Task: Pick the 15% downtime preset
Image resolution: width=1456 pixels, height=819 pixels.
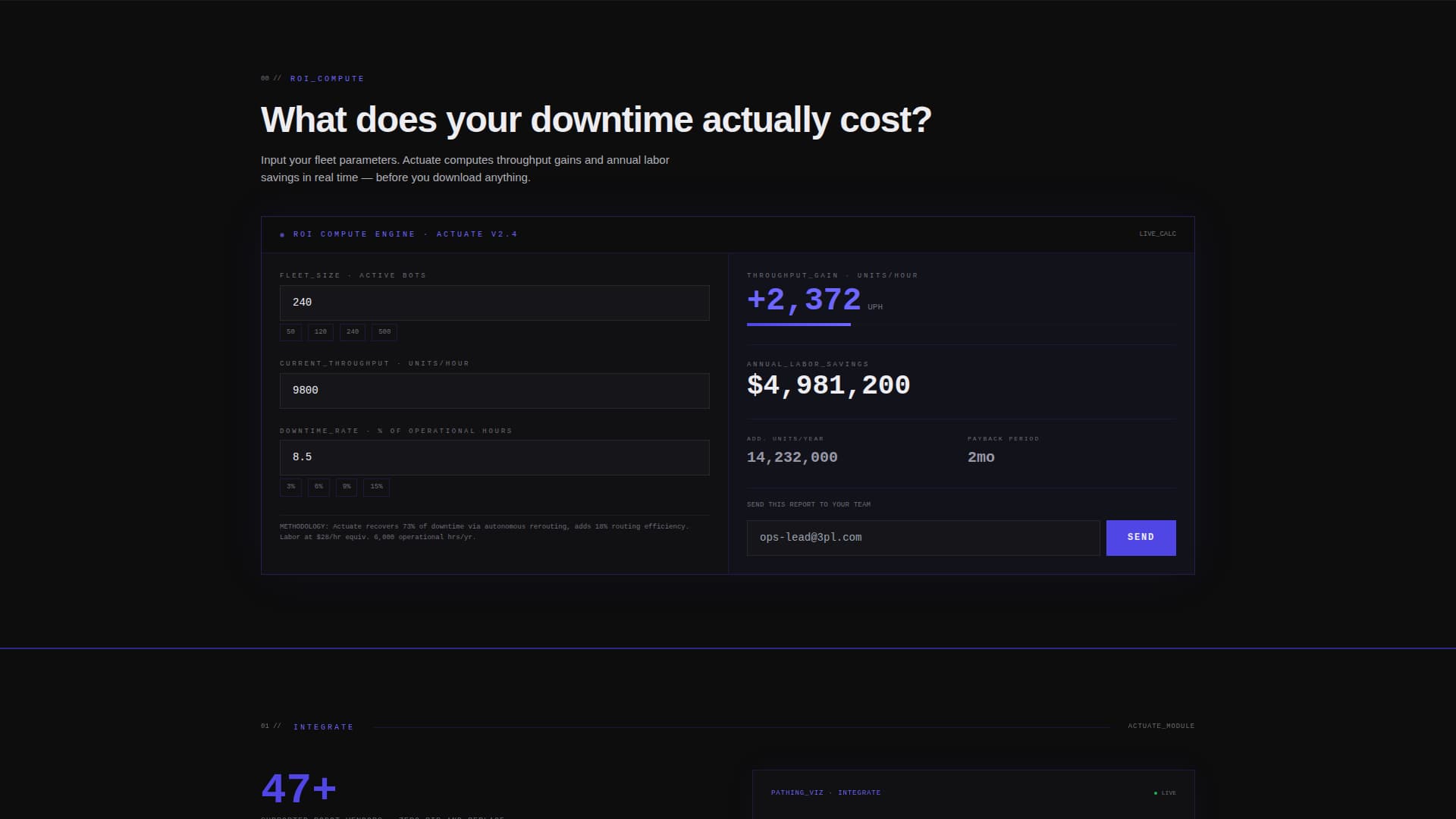Action: 376,487
